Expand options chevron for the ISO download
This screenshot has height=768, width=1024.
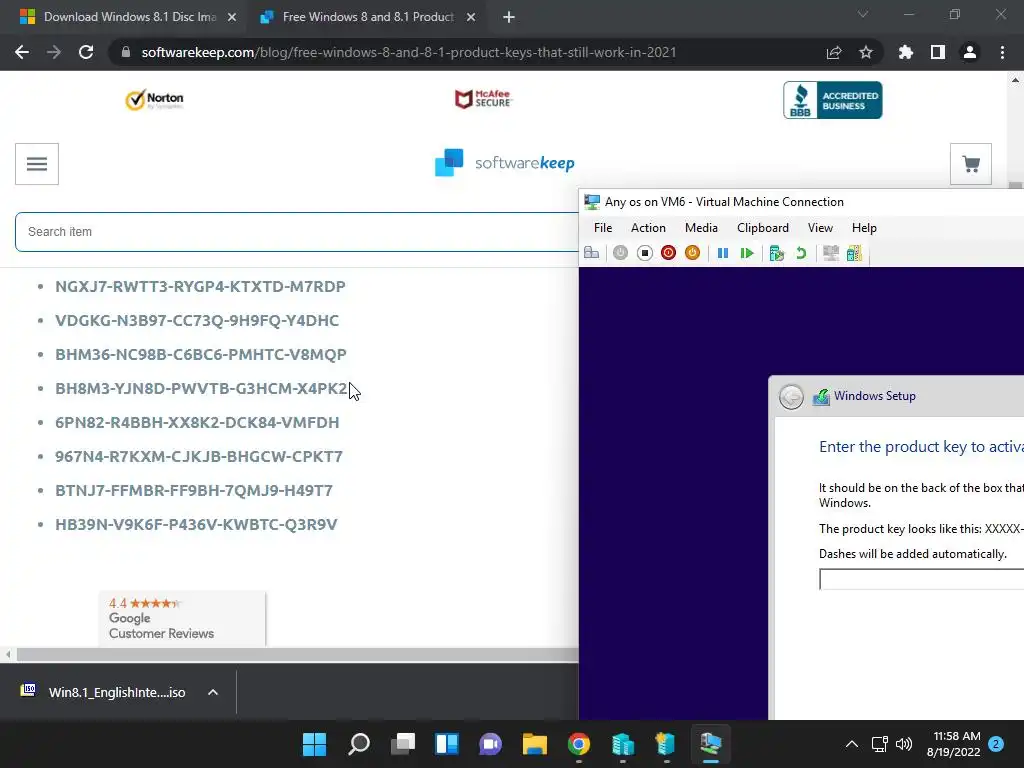coord(213,692)
